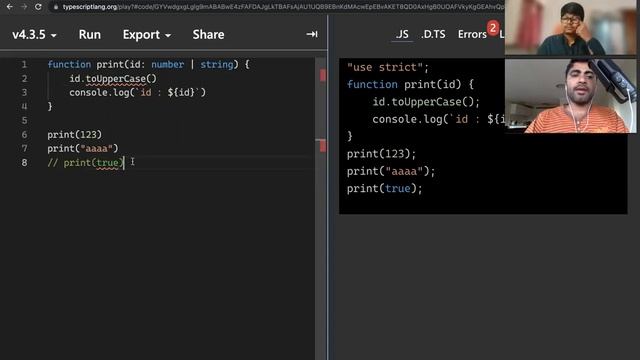Click the Share button
Screen dimensions: 640x360
[208, 35]
